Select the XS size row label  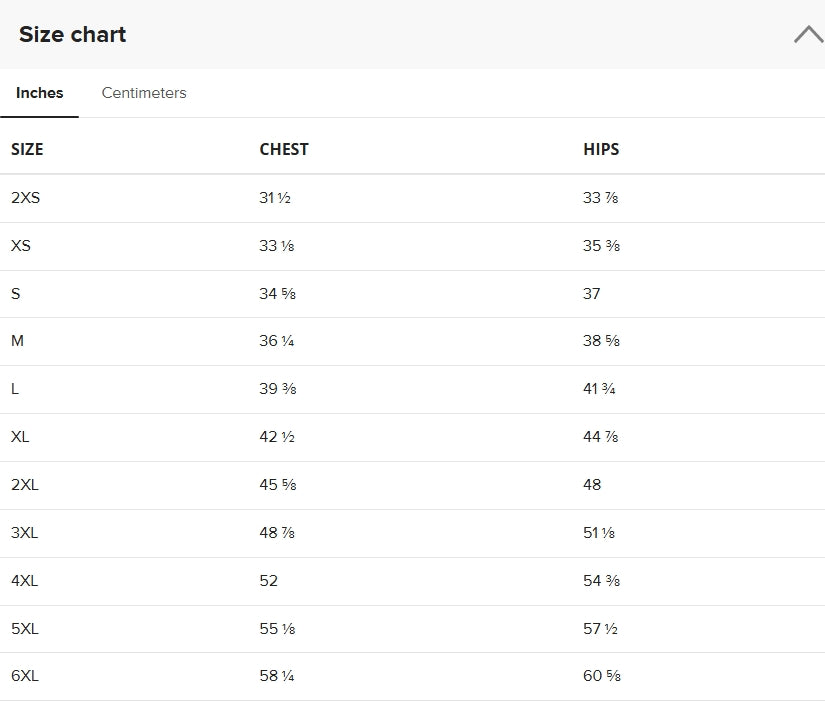(x=21, y=246)
